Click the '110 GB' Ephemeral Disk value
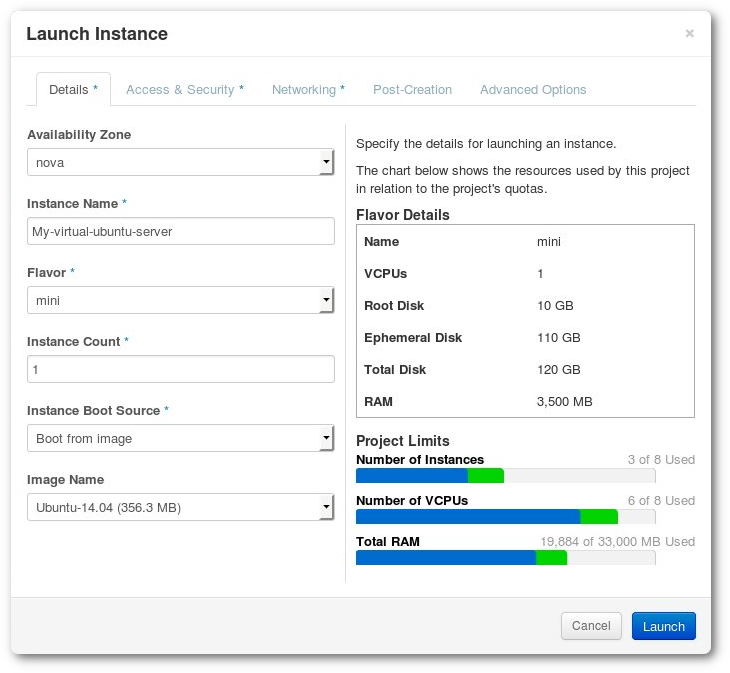The height and width of the screenshot is (673, 730). click(x=559, y=337)
